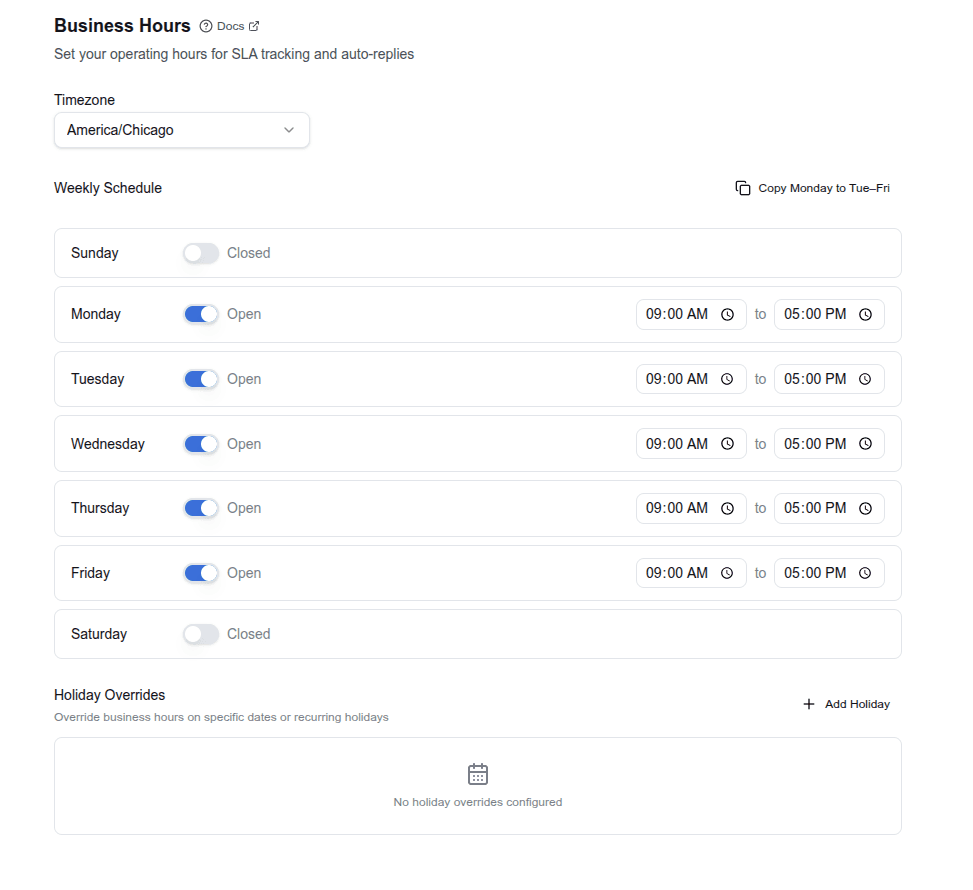The image size is (973, 890).
Task: Open Tuesday's end time clock picker
Action: tap(865, 378)
